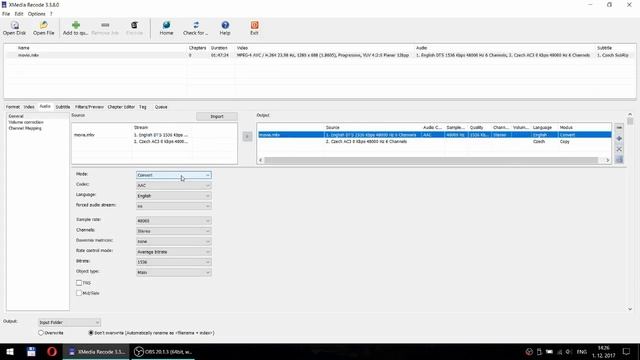Select the Czech AC3 stream in Source list

(x=161, y=142)
